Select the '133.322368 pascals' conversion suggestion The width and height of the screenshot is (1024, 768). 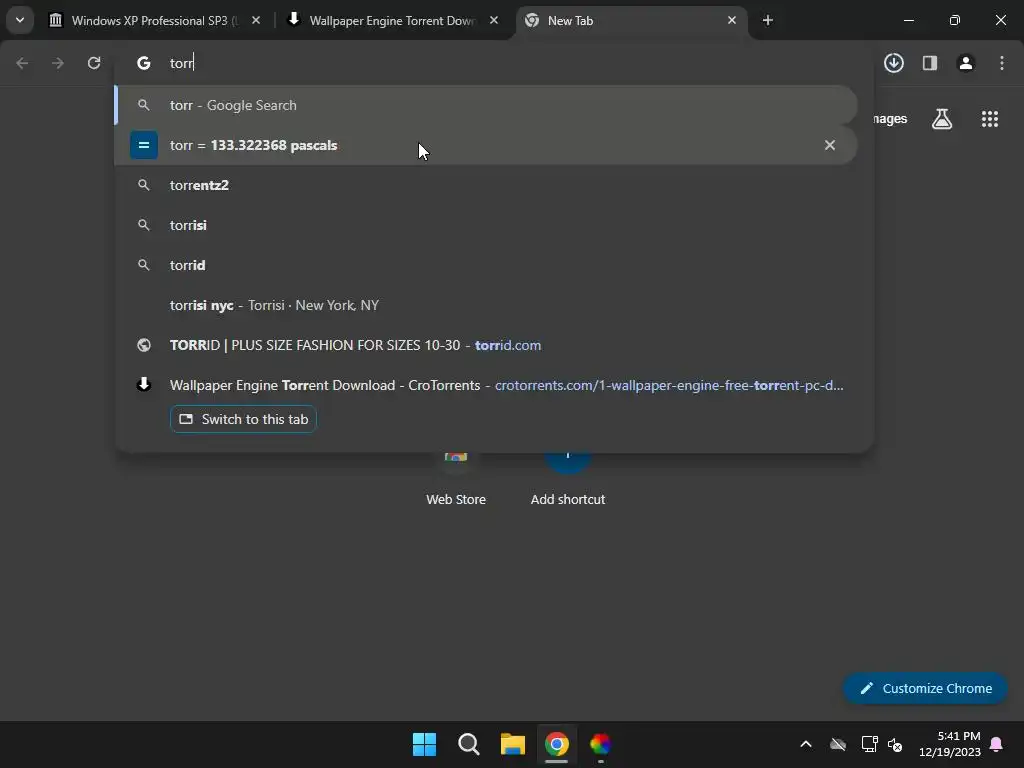[x=486, y=145]
